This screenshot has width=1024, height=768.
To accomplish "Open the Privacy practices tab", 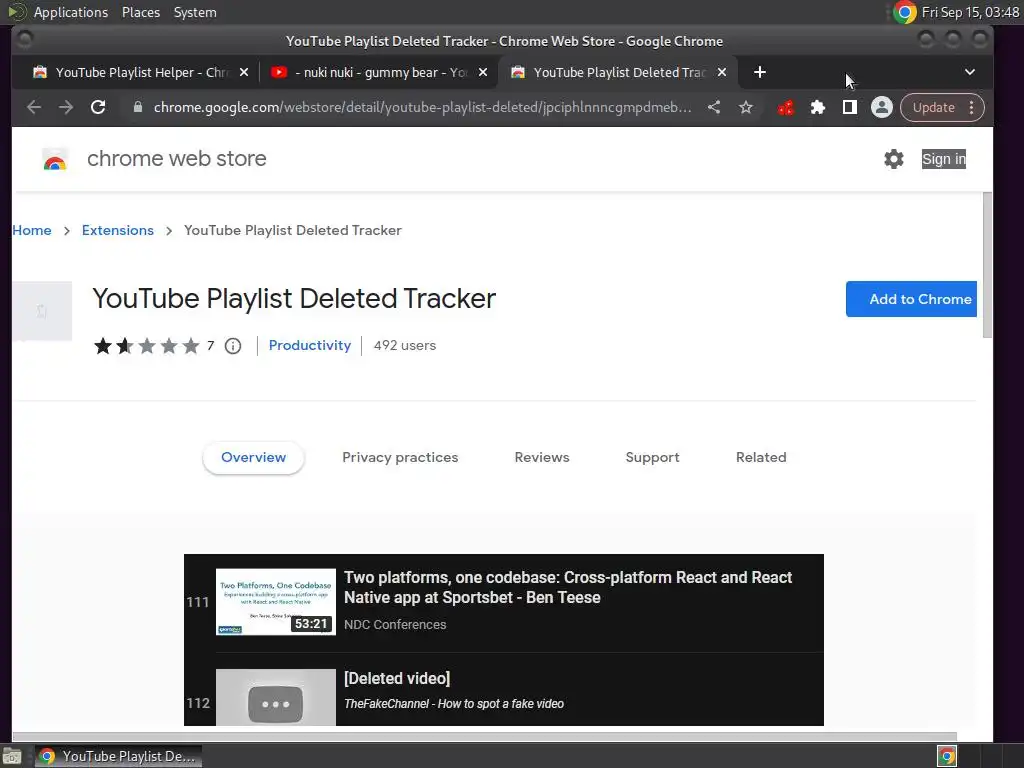I will point(400,457).
